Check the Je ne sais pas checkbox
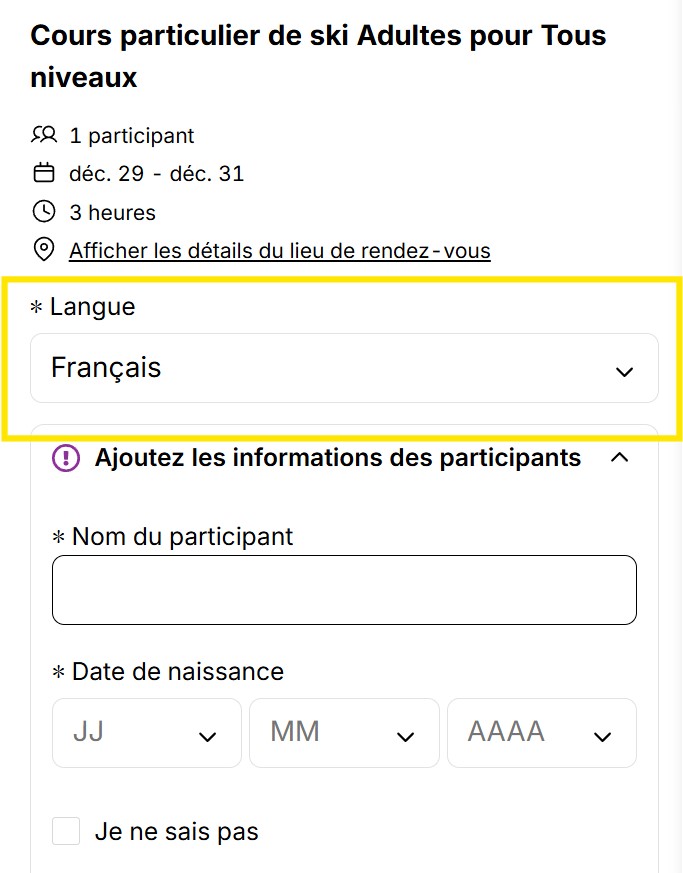 pos(66,830)
